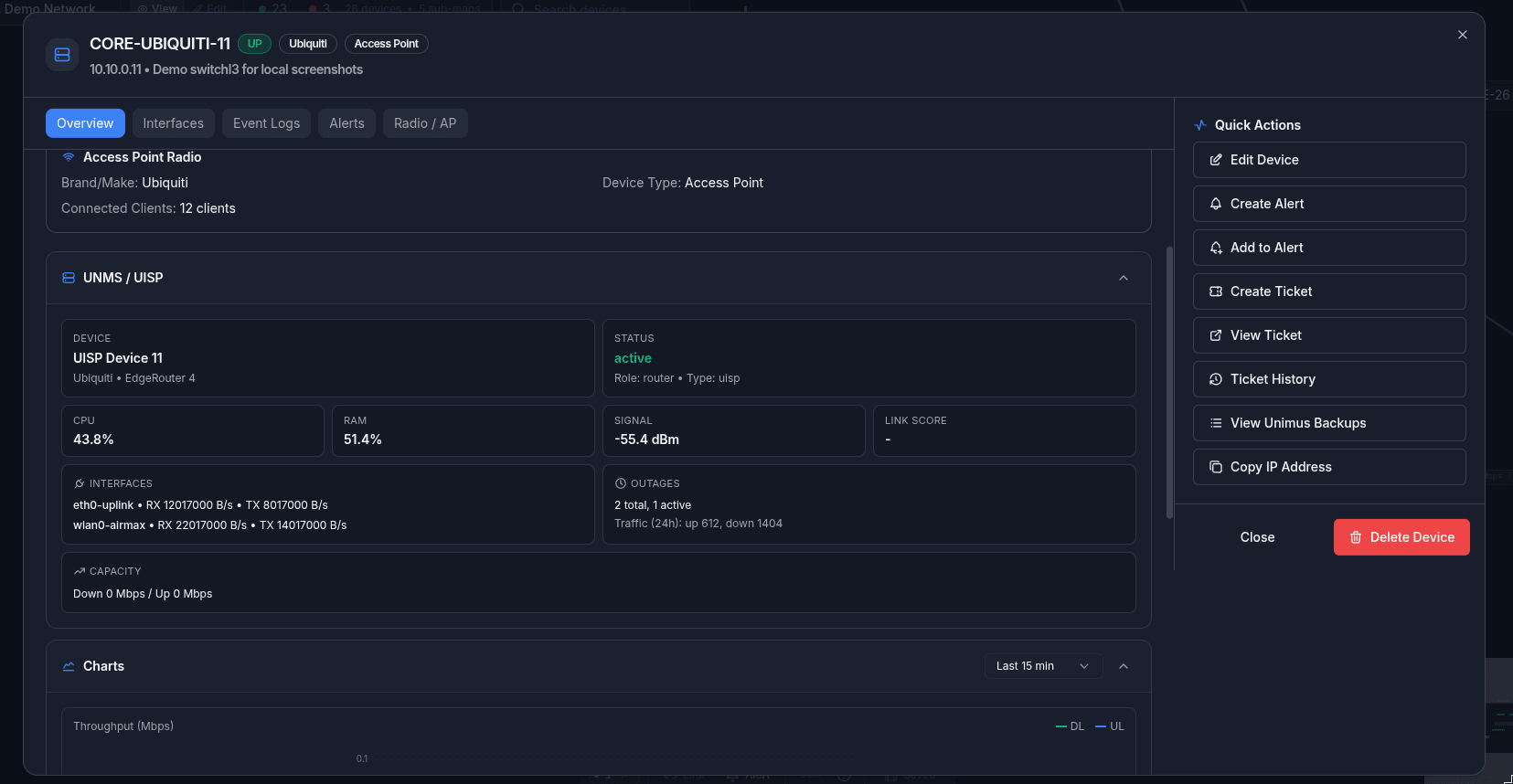Open View Unimus Backups
Screen dimensions: 1513x784
tap(1329, 423)
